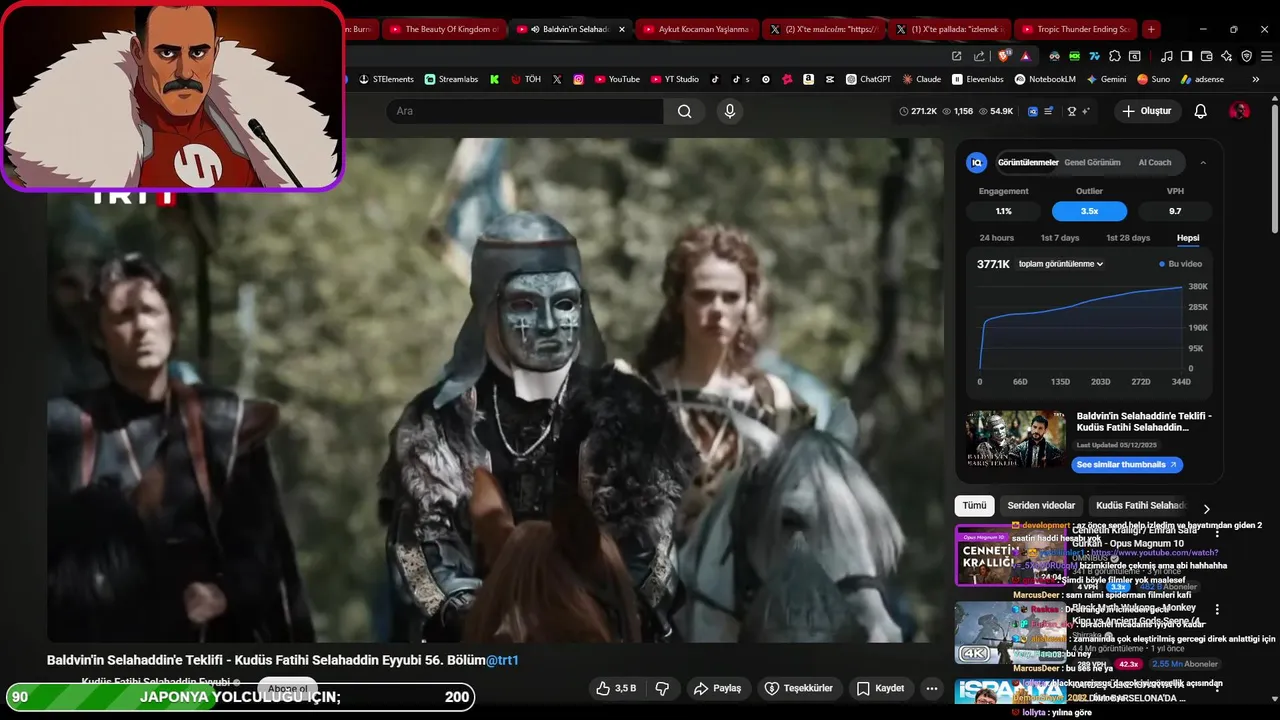Switch to '1st 7 days' chart range

[x=1060, y=238]
